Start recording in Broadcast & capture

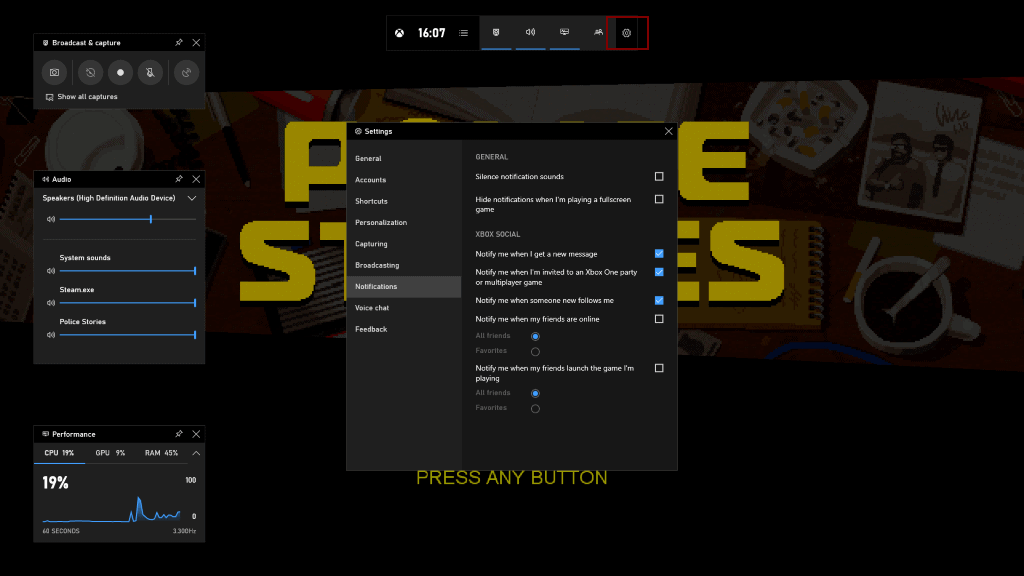121,72
